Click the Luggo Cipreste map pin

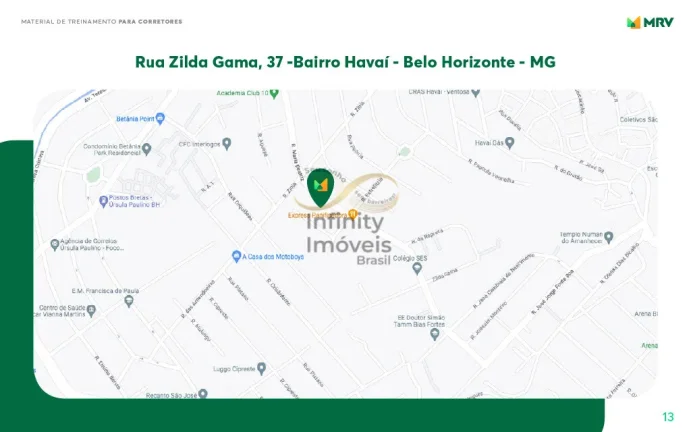pyautogui.click(x=261, y=369)
